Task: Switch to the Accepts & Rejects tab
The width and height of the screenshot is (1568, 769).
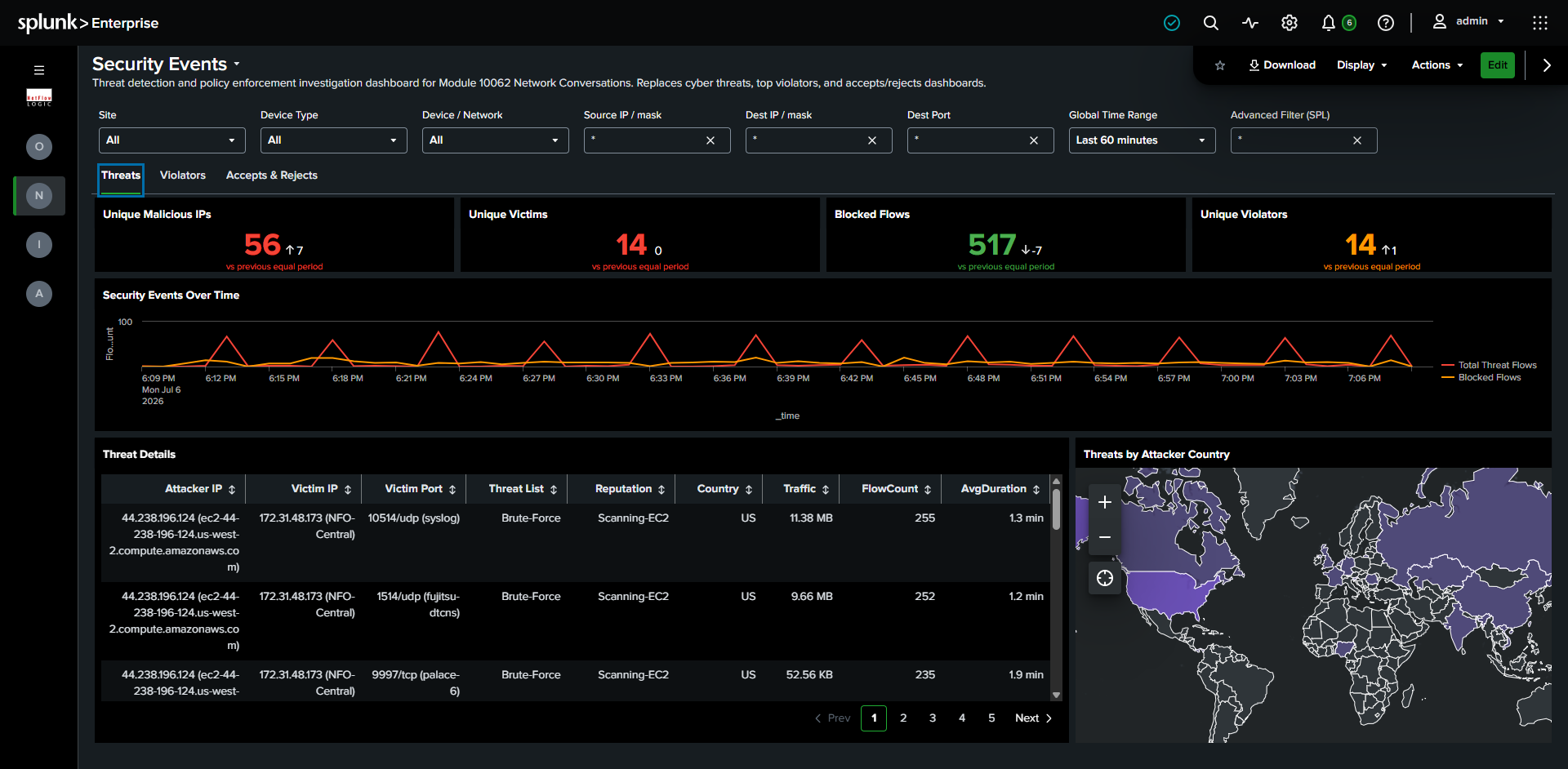Action: tap(272, 176)
